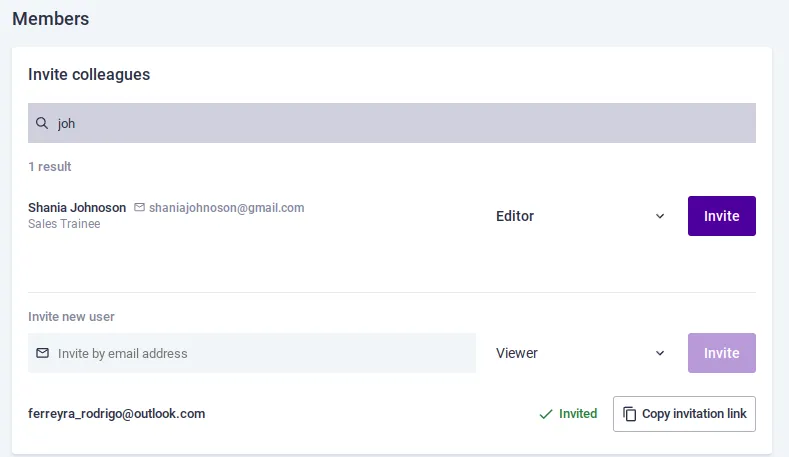Focus the colleague search field containing 'joh'

[391, 123]
